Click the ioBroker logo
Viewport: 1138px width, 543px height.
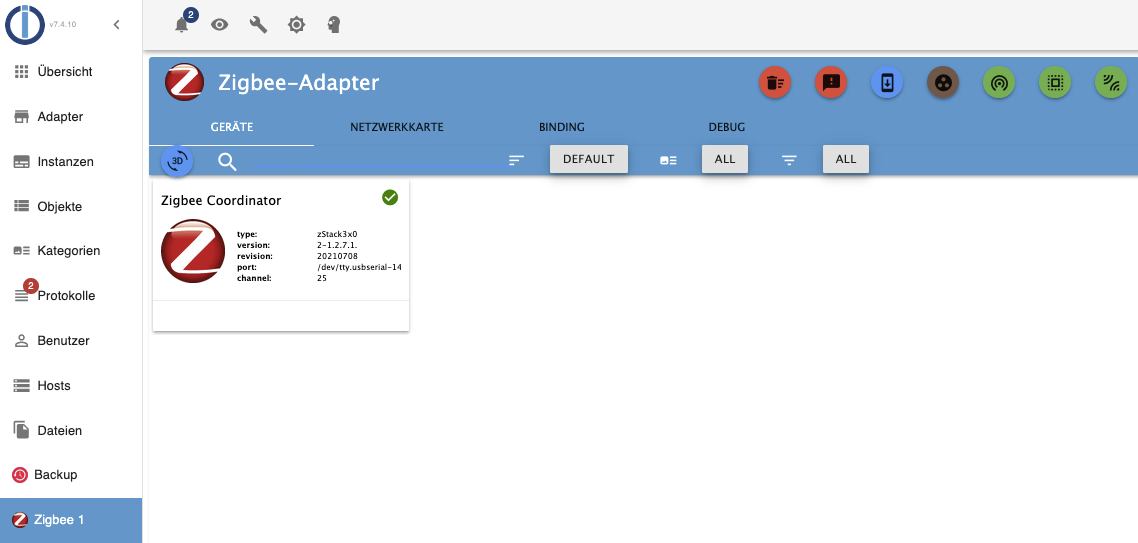(25, 24)
